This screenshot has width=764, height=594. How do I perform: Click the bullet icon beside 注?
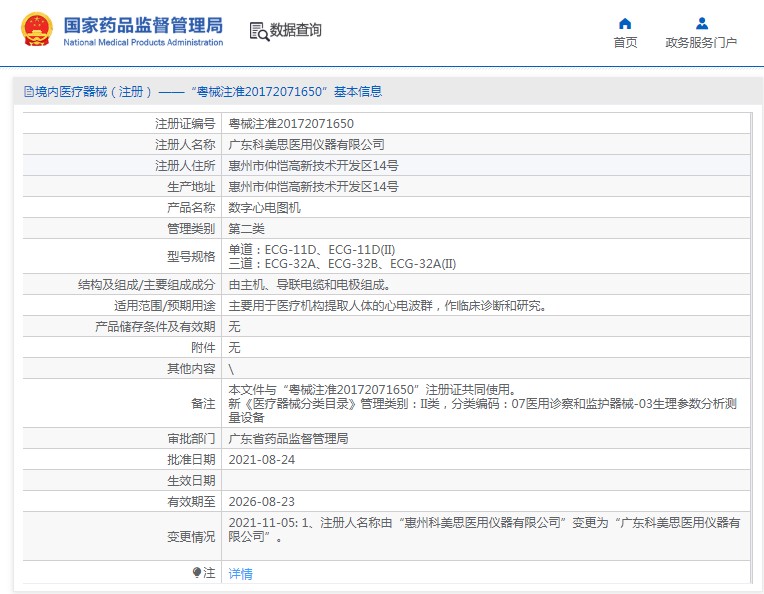tap(196, 572)
